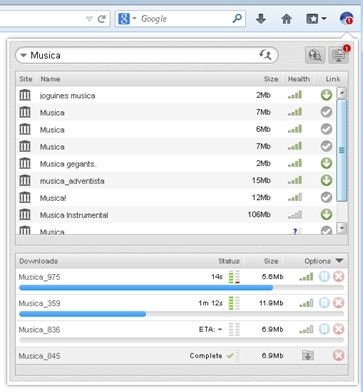The height and width of the screenshot is (392, 363).
Task: Select the Musica_975 download name
Action: (x=39, y=277)
